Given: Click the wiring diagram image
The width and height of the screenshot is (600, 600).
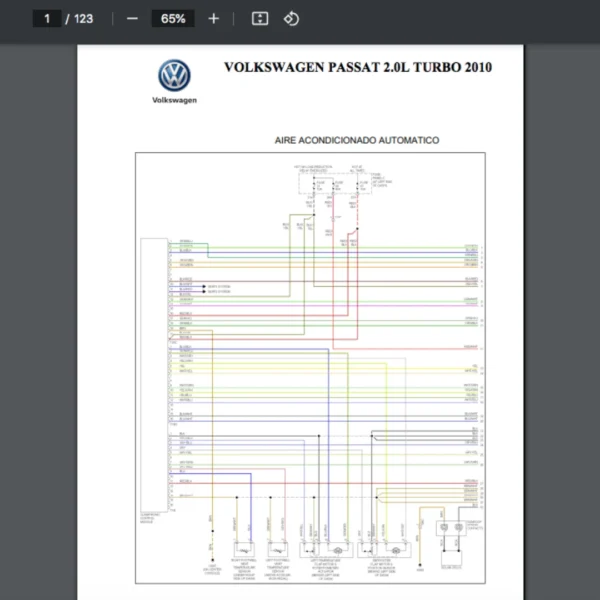Looking at the screenshot, I should [310, 368].
